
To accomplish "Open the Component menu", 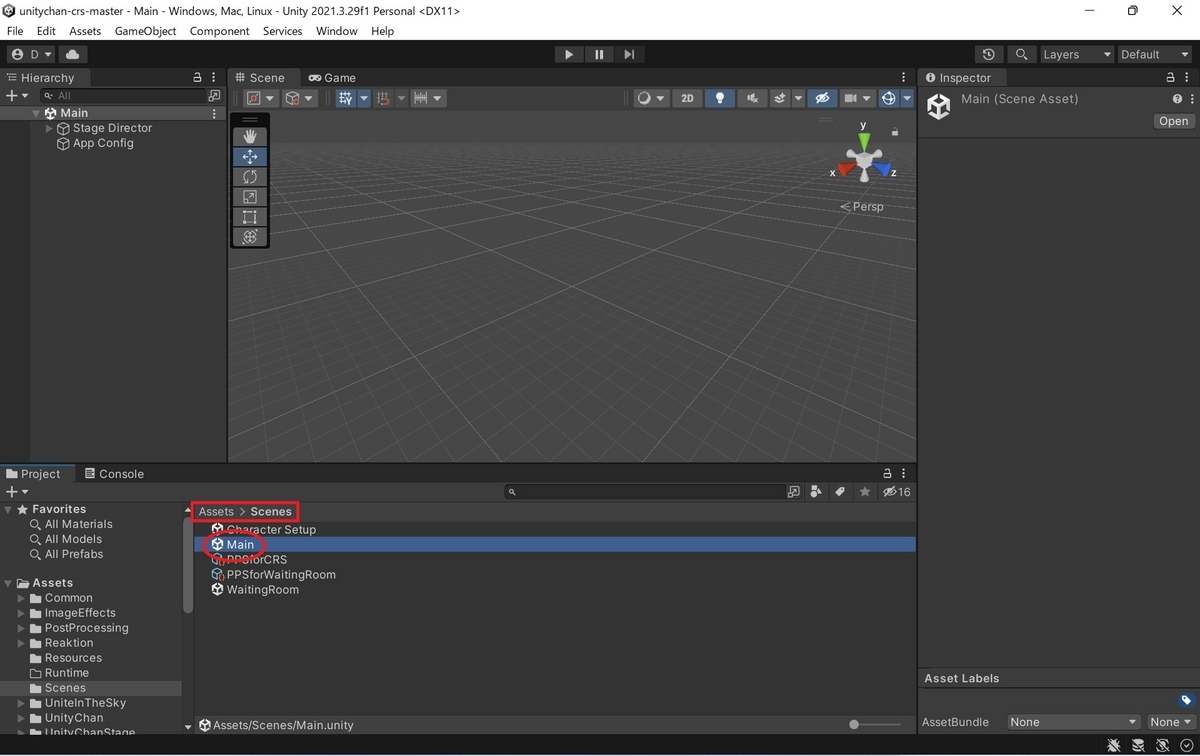I will tap(220, 31).
